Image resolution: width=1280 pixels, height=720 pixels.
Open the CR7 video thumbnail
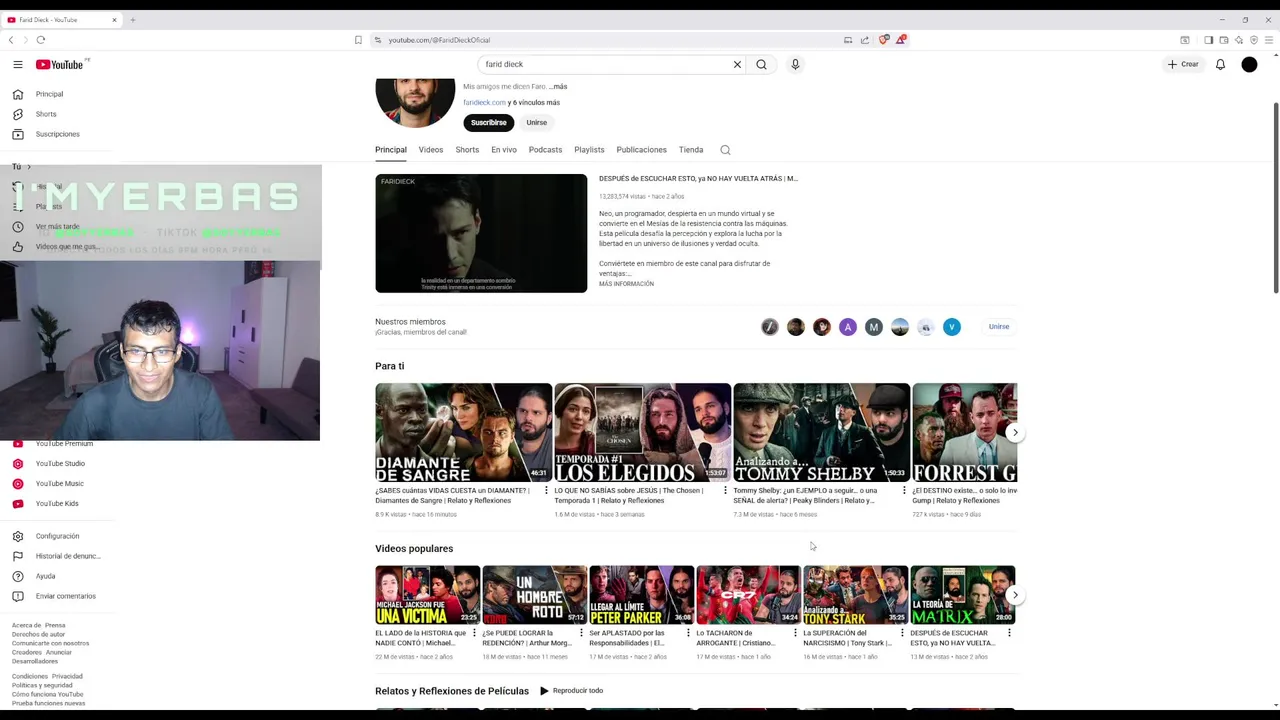click(x=748, y=595)
